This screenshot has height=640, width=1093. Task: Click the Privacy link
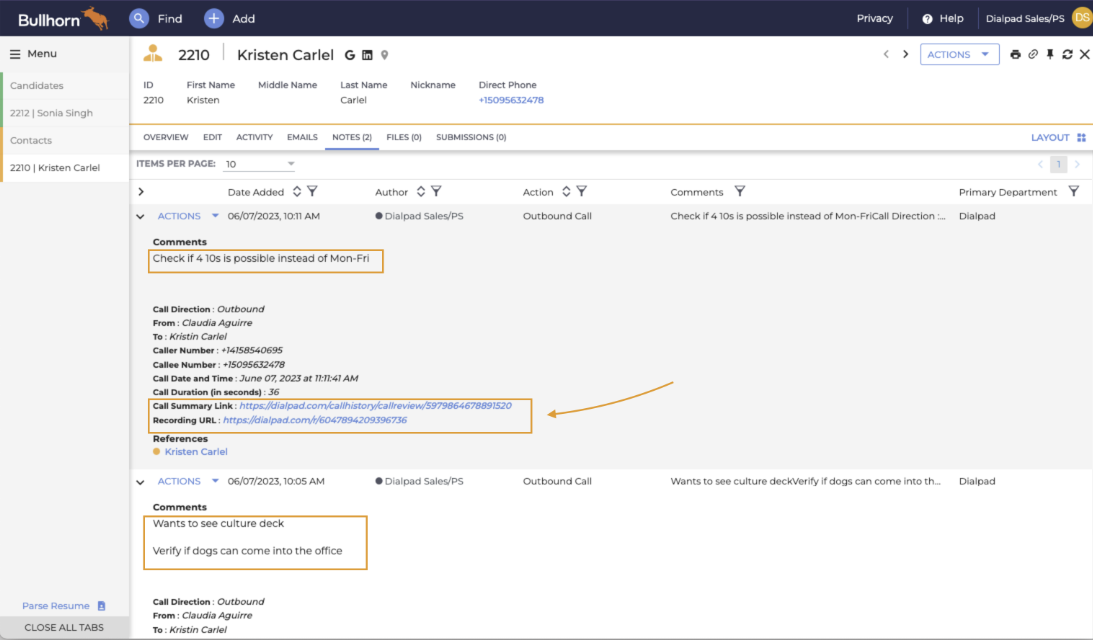874,19
